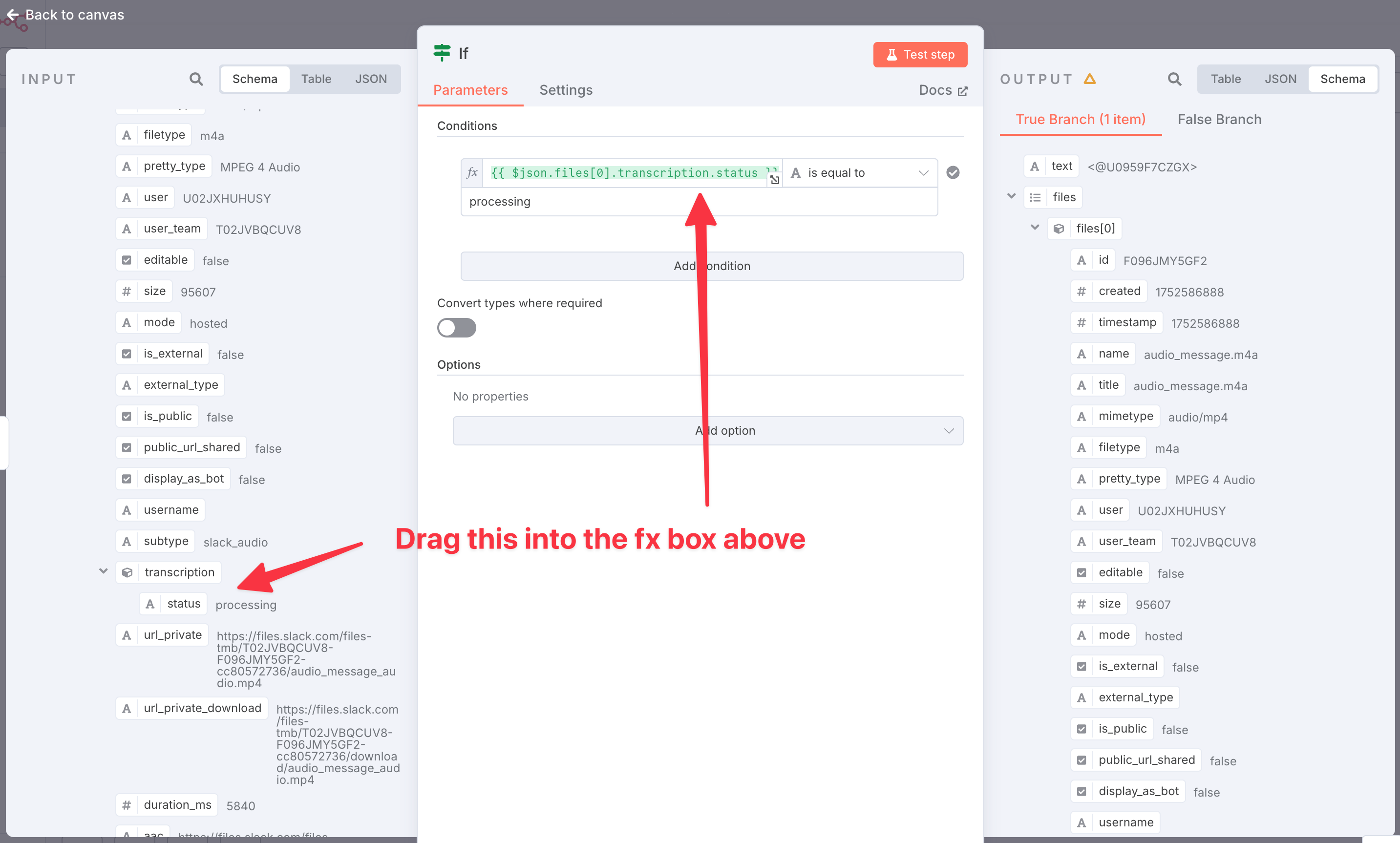Click the OUTPUT warning triangle icon

click(1089, 79)
